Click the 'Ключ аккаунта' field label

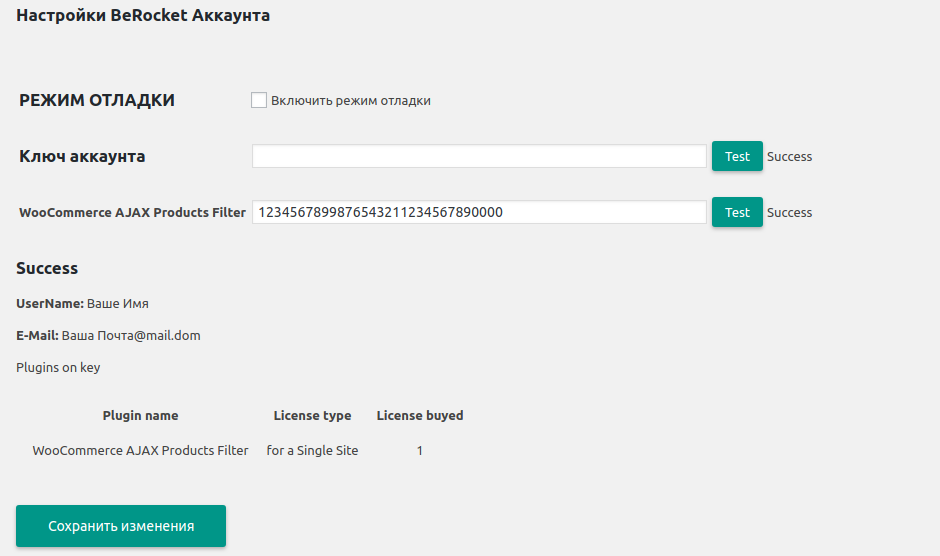(82, 157)
